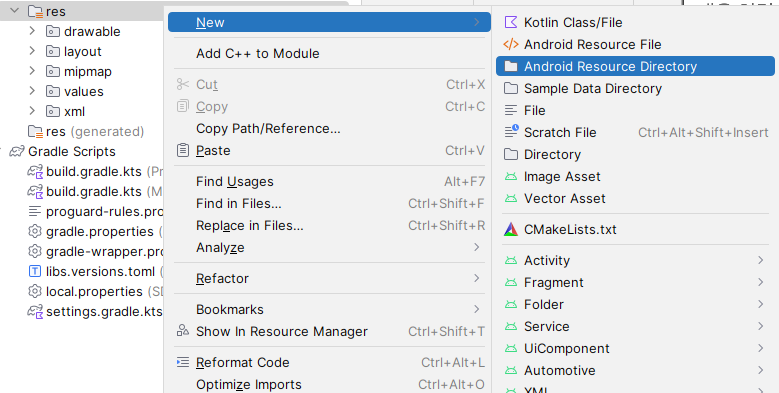Click the drawable folder icon
The width and height of the screenshot is (779, 393).
tap(53, 31)
